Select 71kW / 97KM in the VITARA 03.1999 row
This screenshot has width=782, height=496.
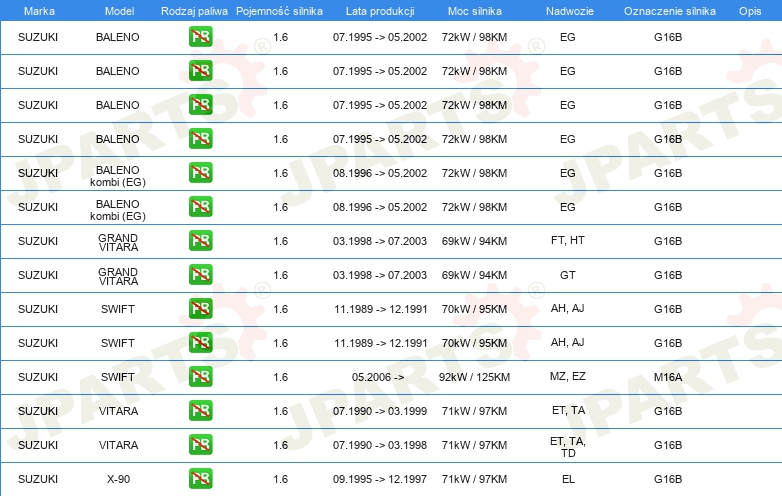pos(474,411)
